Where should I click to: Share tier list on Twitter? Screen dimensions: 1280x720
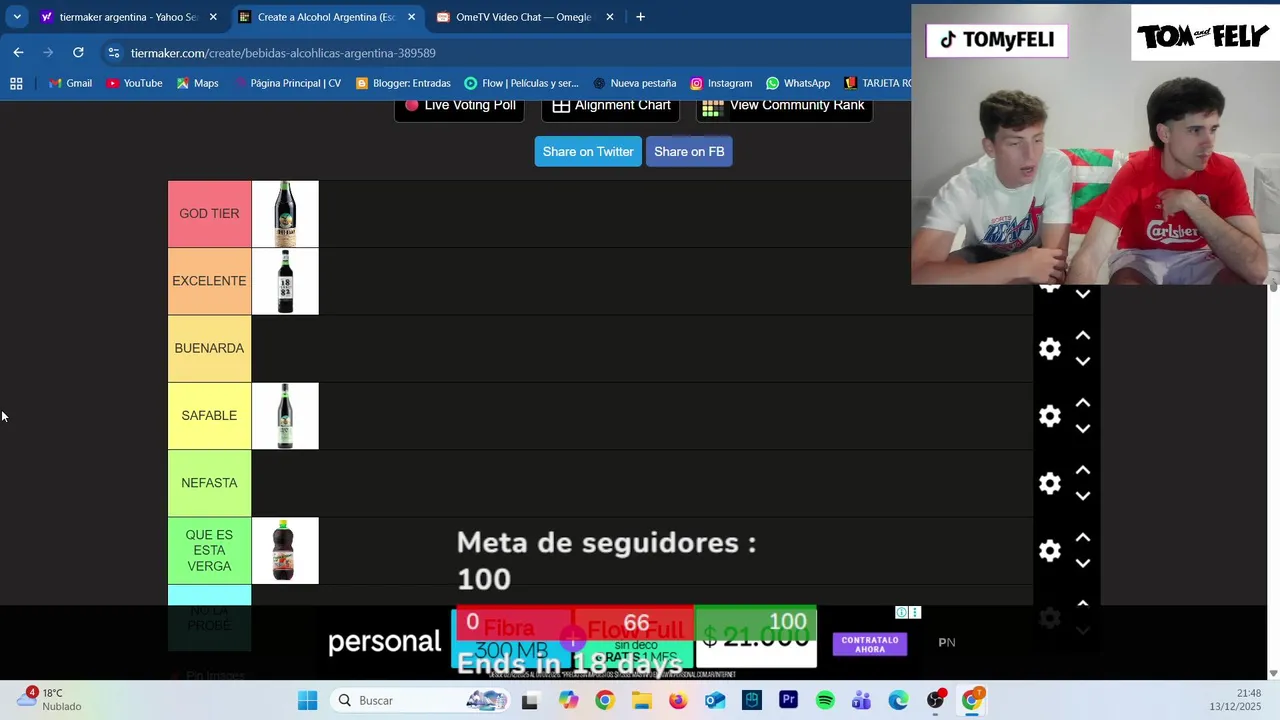(x=588, y=152)
